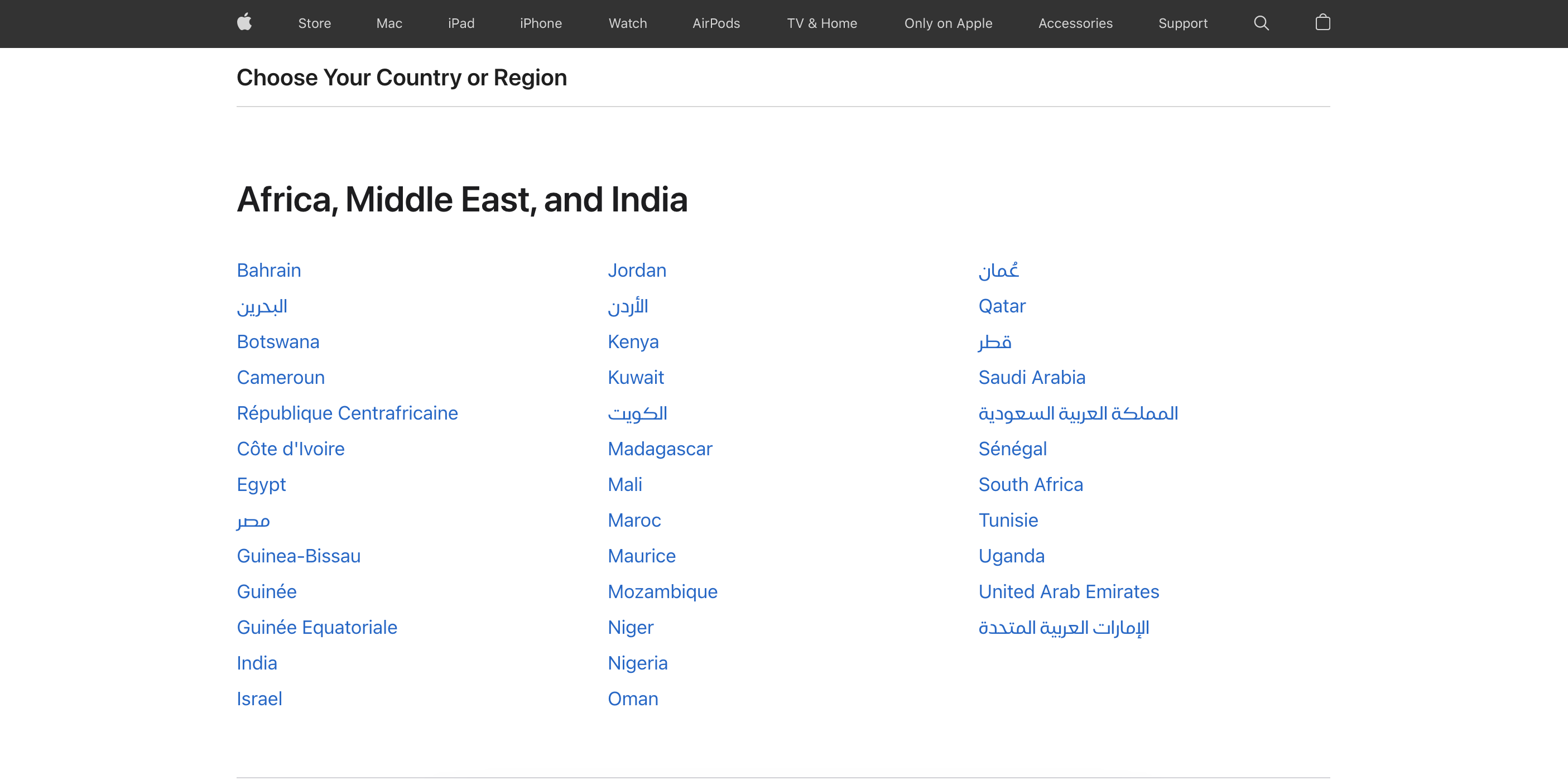Image resolution: width=1568 pixels, height=780 pixels.
Task: Open the Only on Apple section
Action: [x=947, y=23]
